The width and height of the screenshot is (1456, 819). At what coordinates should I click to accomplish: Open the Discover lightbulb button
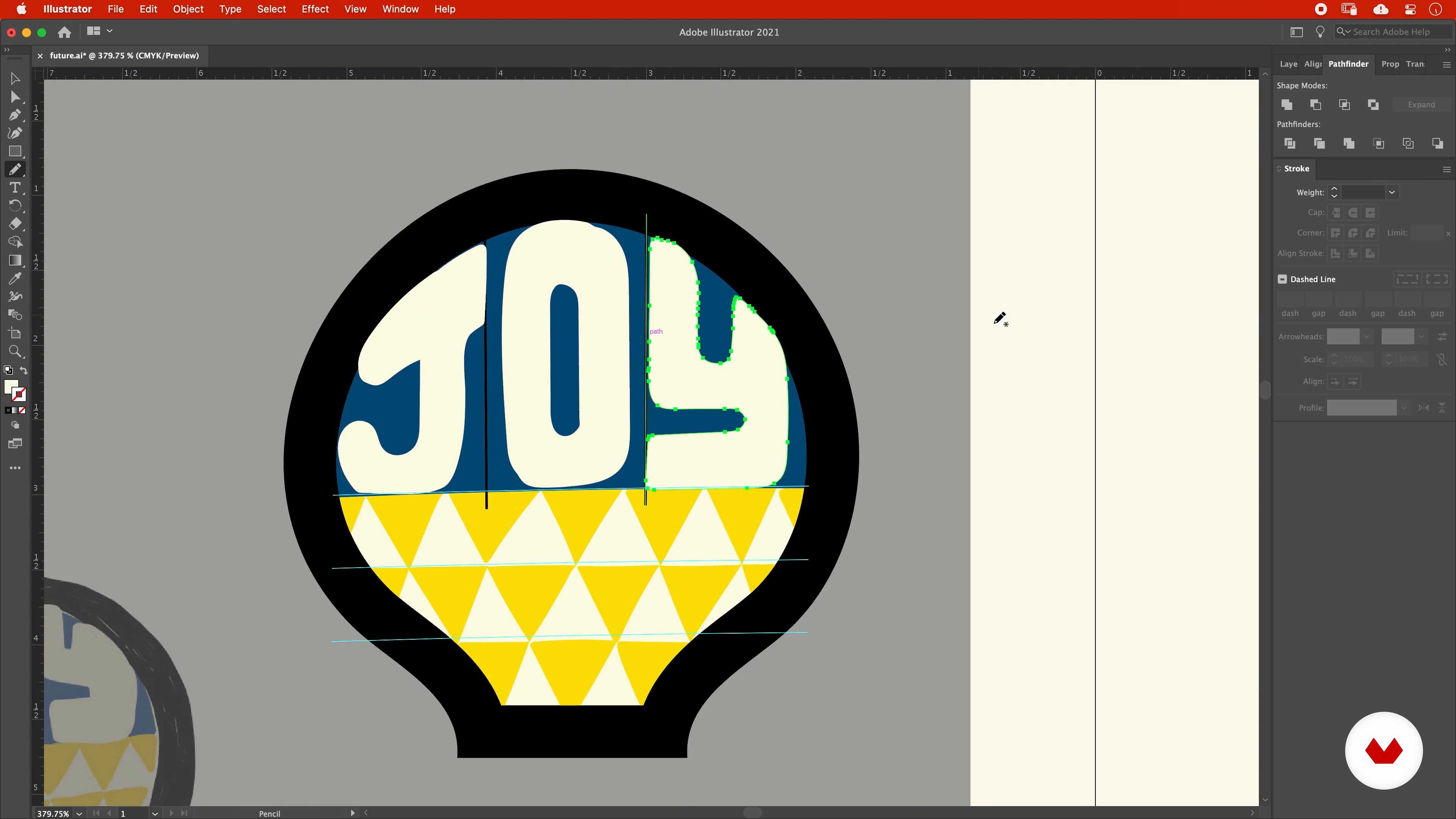[1320, 31]
